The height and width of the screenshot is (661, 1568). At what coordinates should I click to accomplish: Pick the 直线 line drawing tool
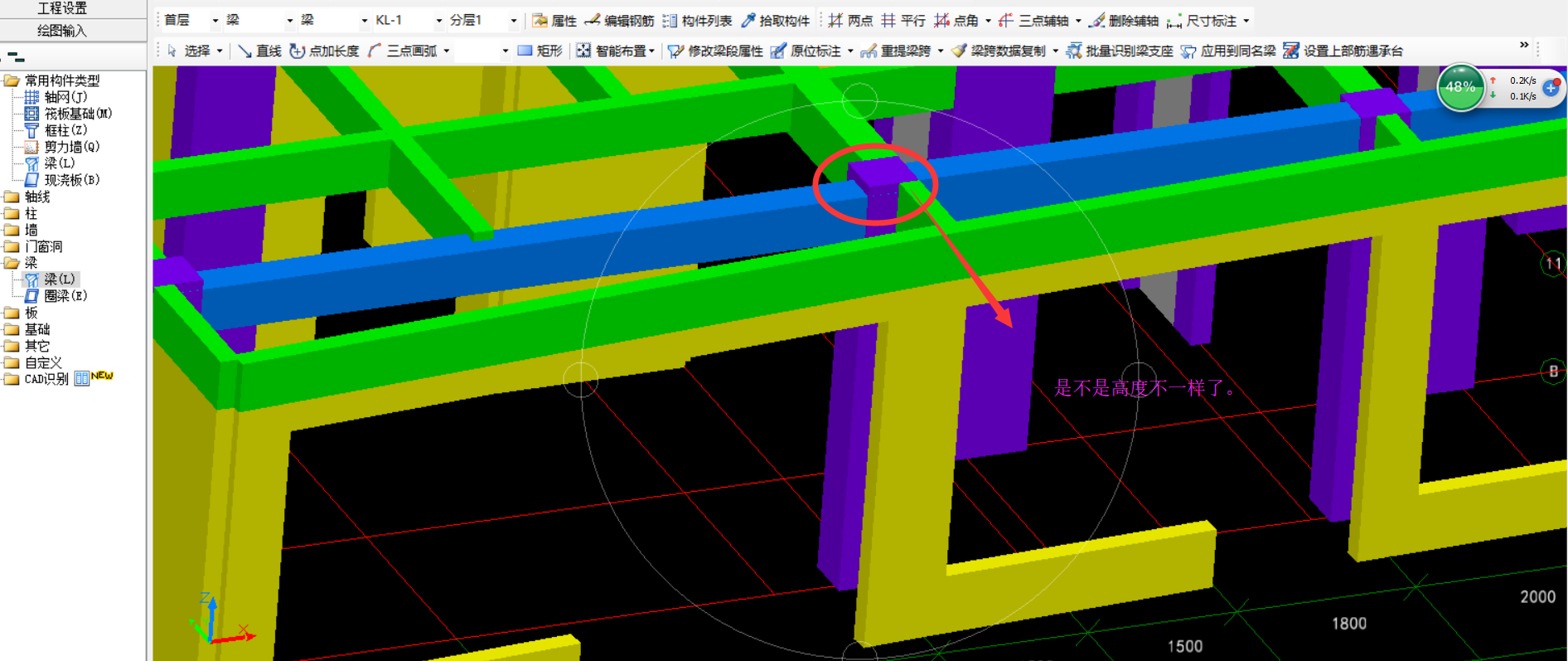[259, 51]
